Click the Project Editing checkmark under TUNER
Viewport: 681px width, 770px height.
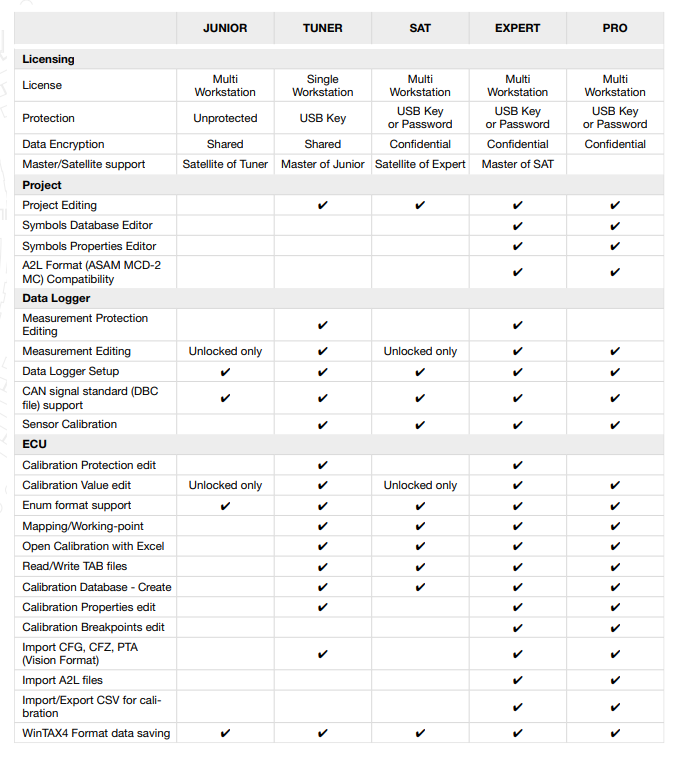tap(322, 206)
